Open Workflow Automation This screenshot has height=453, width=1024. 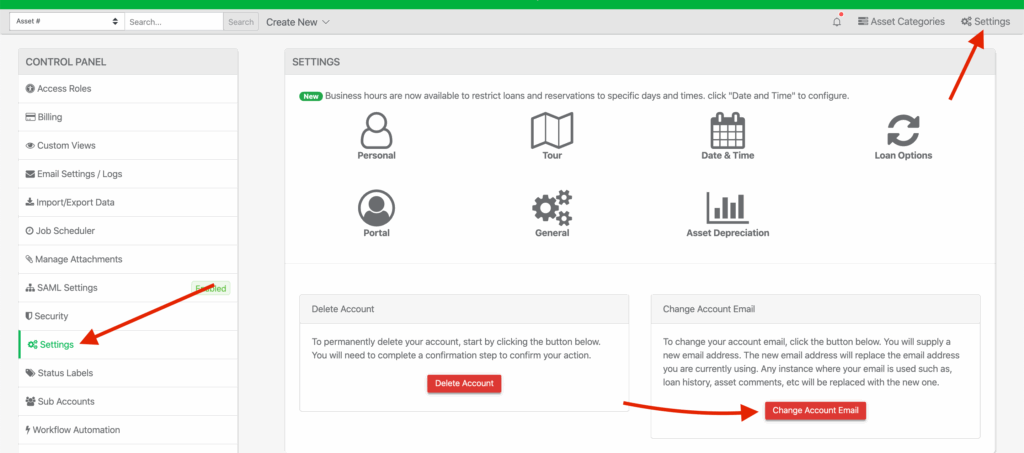pos(128,430)
